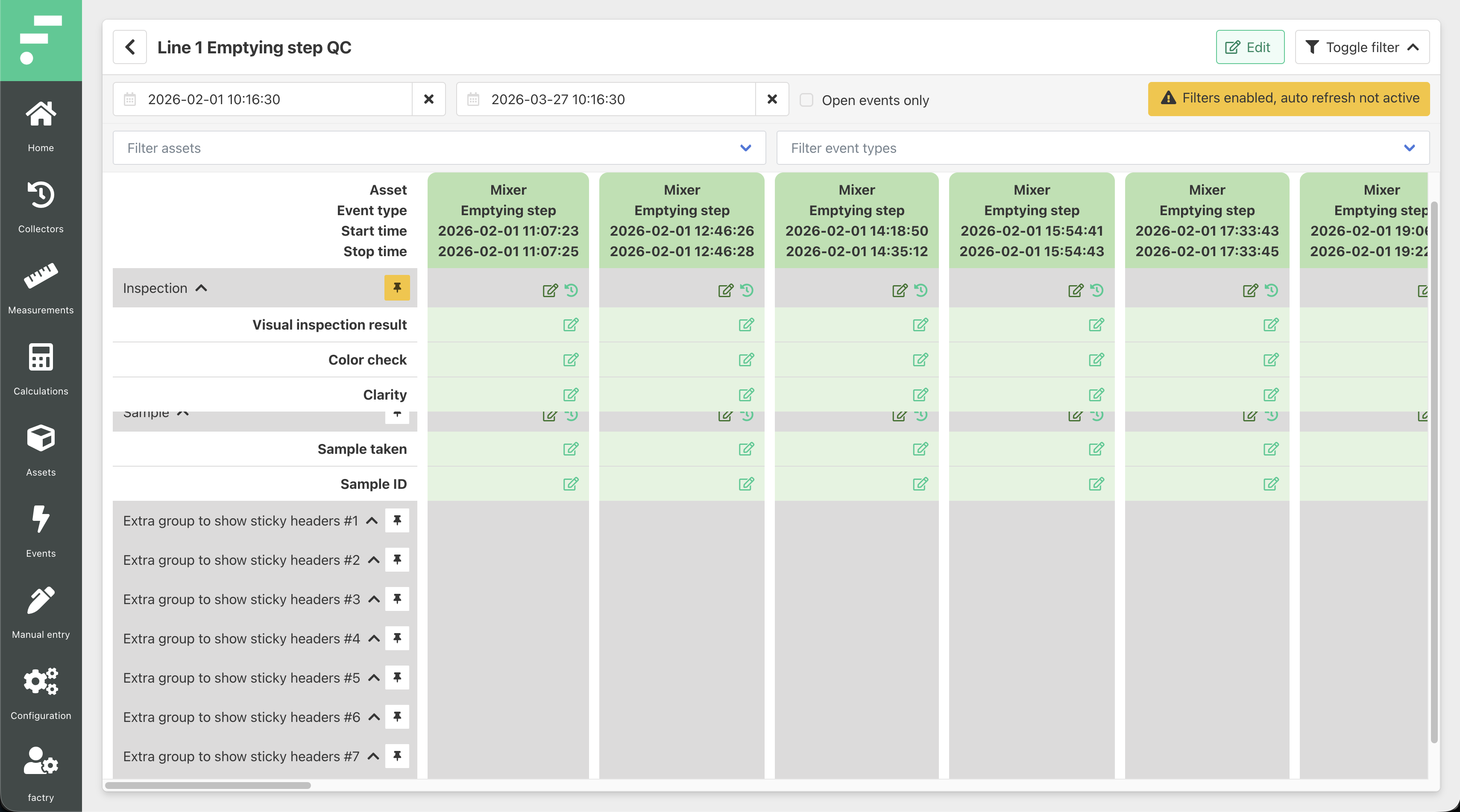1460x812 pixels.
Task: Open the Configuration menu item
Action: (41, 682)
